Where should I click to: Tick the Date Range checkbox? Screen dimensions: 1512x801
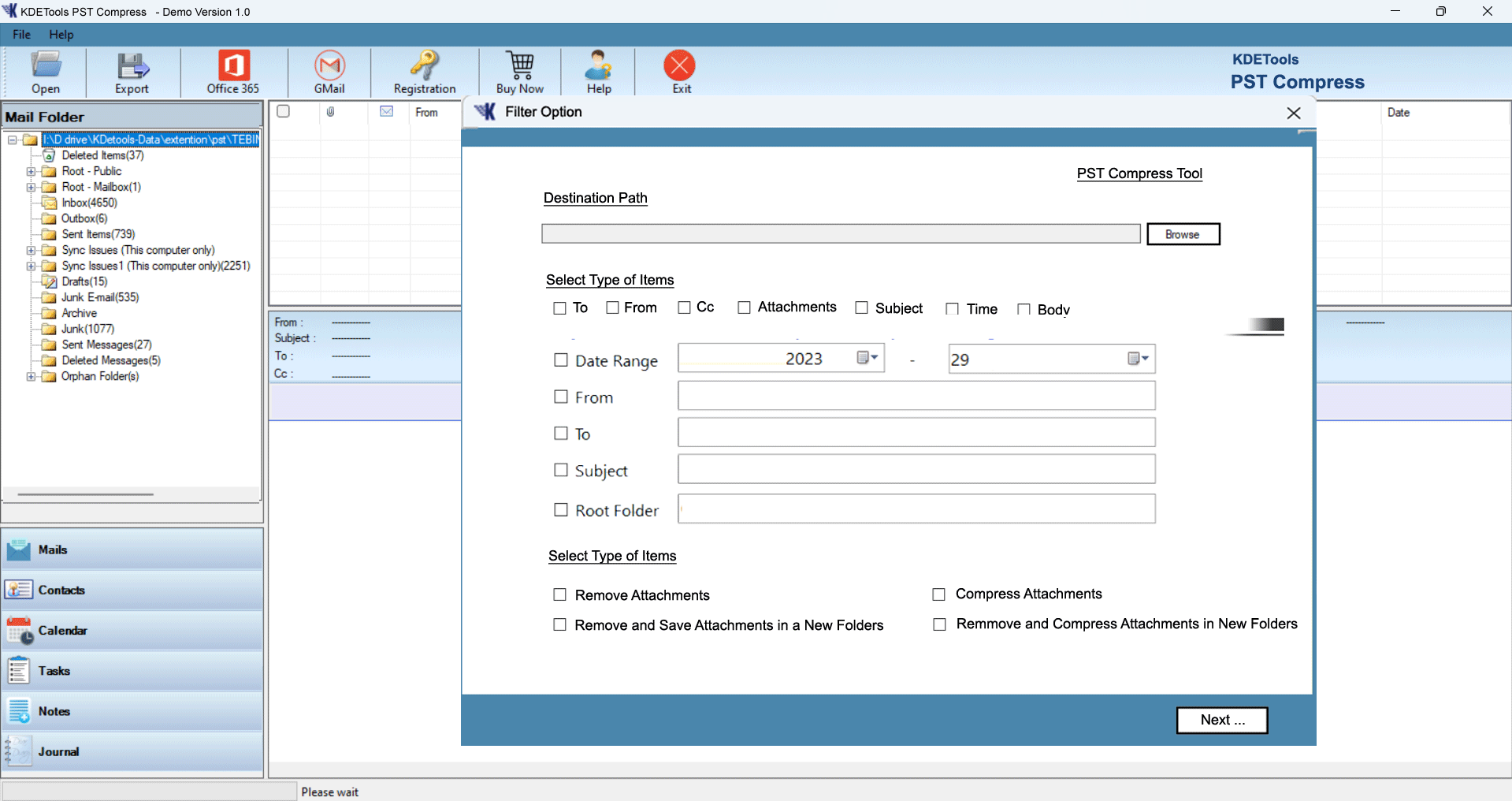pos(561,360)
